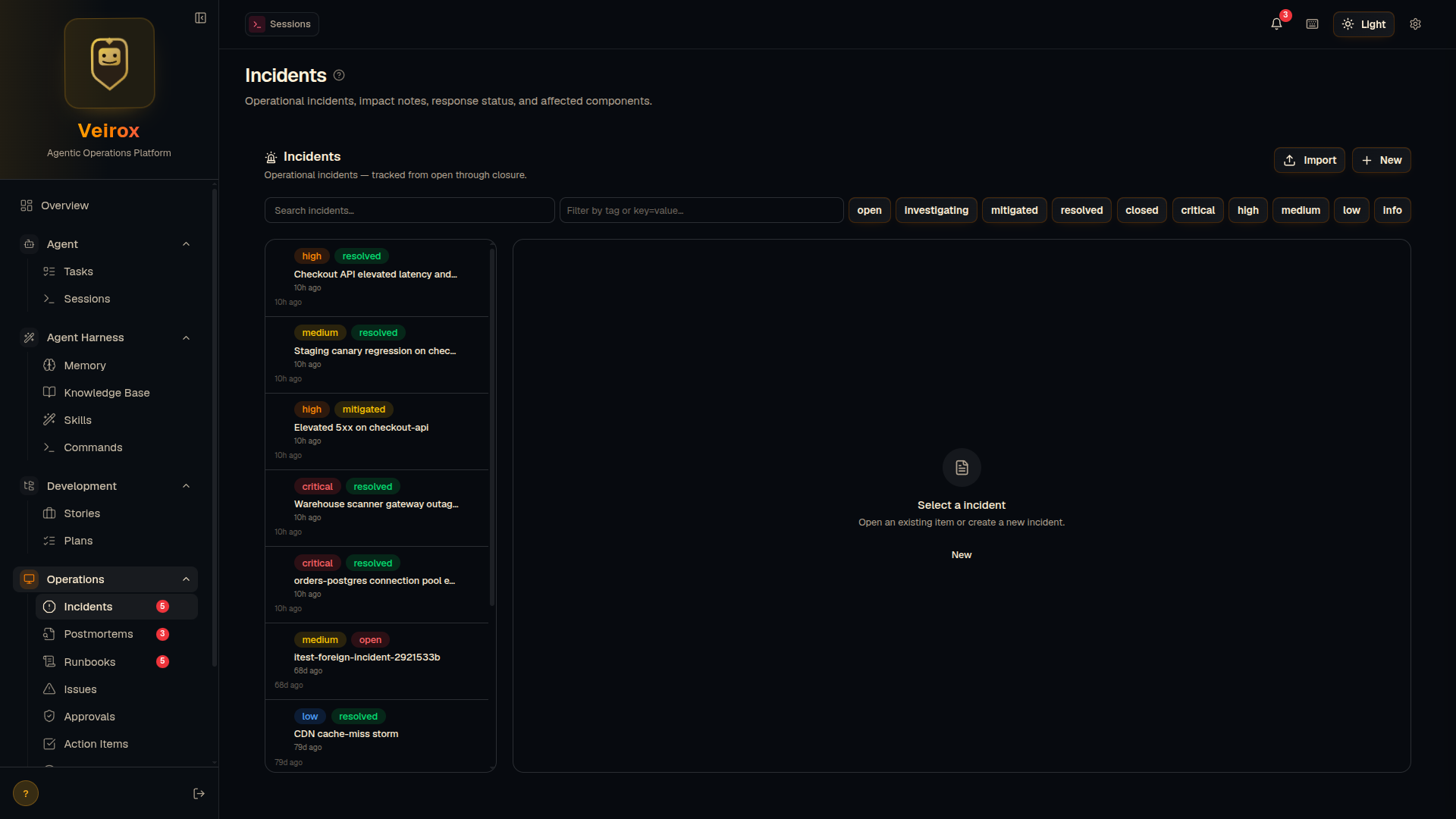The image size is (1456, 819).
Task: Focus the Filter by tag field
Action: 701,210
